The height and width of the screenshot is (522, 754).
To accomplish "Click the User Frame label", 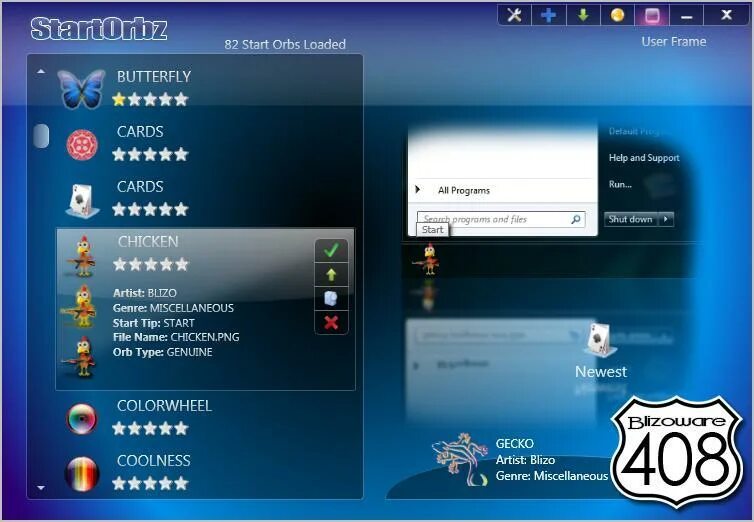I will [674, 42].
